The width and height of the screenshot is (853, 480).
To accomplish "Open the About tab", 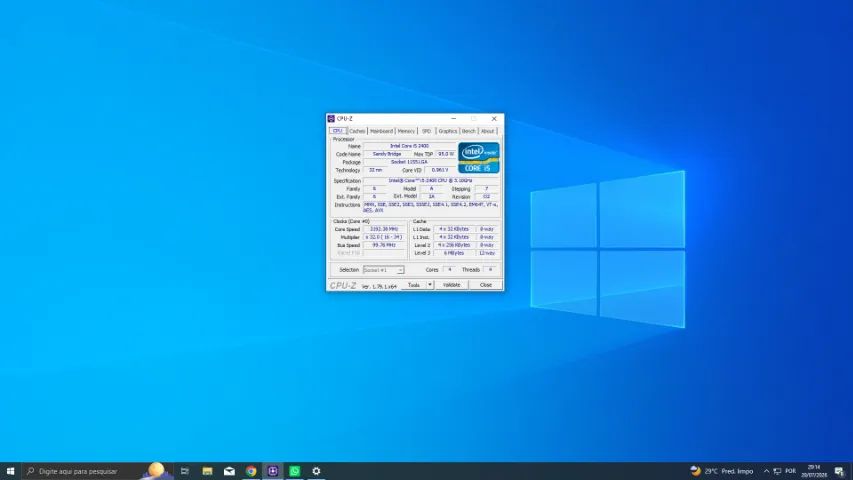I will pyautogui.click(x=487, y=131).
